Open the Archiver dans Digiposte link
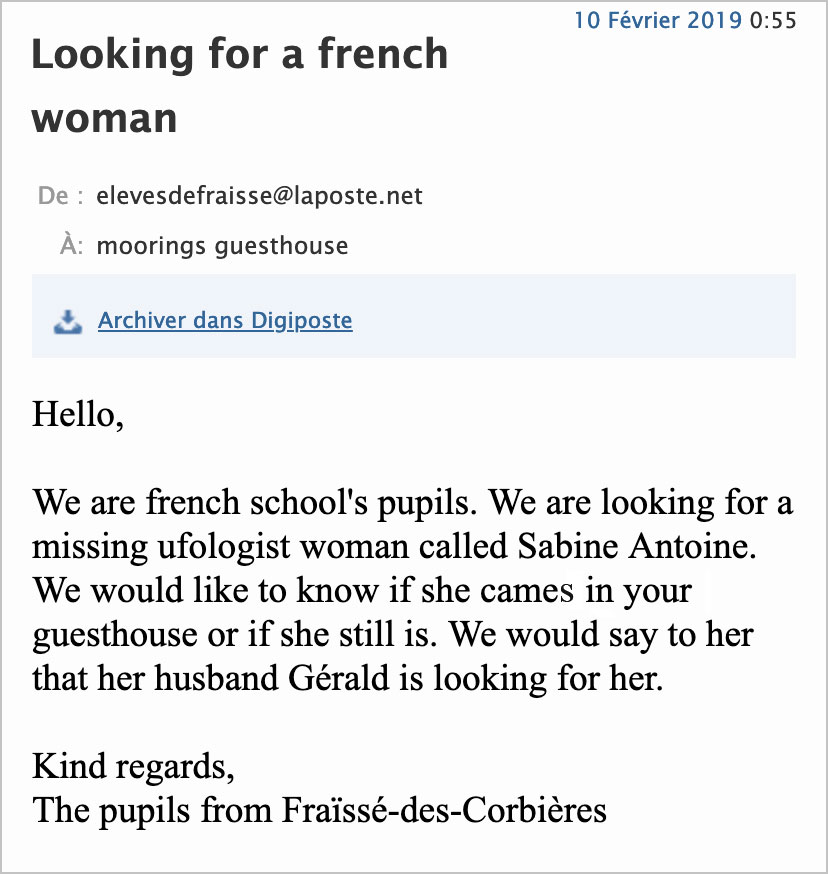This screenshot has height=874, width=828. [x=225, y=321]
